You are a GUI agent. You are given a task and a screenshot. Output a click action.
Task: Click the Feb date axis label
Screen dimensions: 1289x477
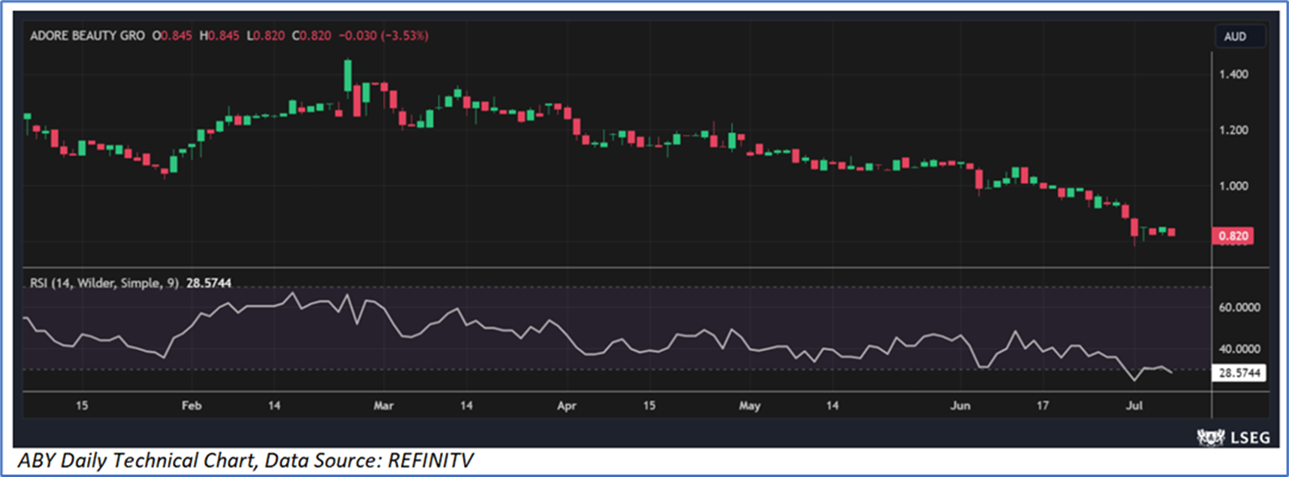click(x=192, y=406)
